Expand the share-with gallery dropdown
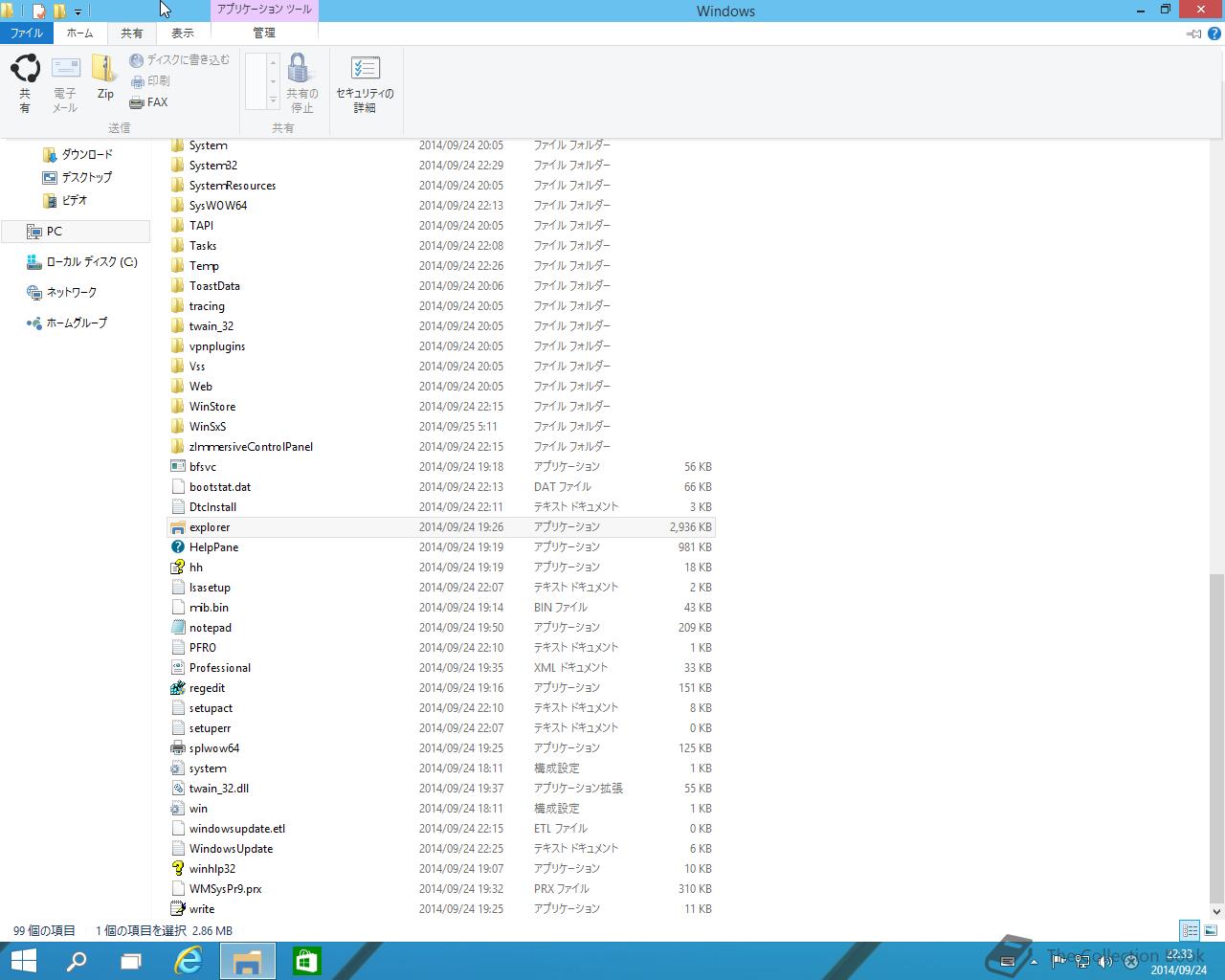The image size is (1225, 980). tap(273, 100)
